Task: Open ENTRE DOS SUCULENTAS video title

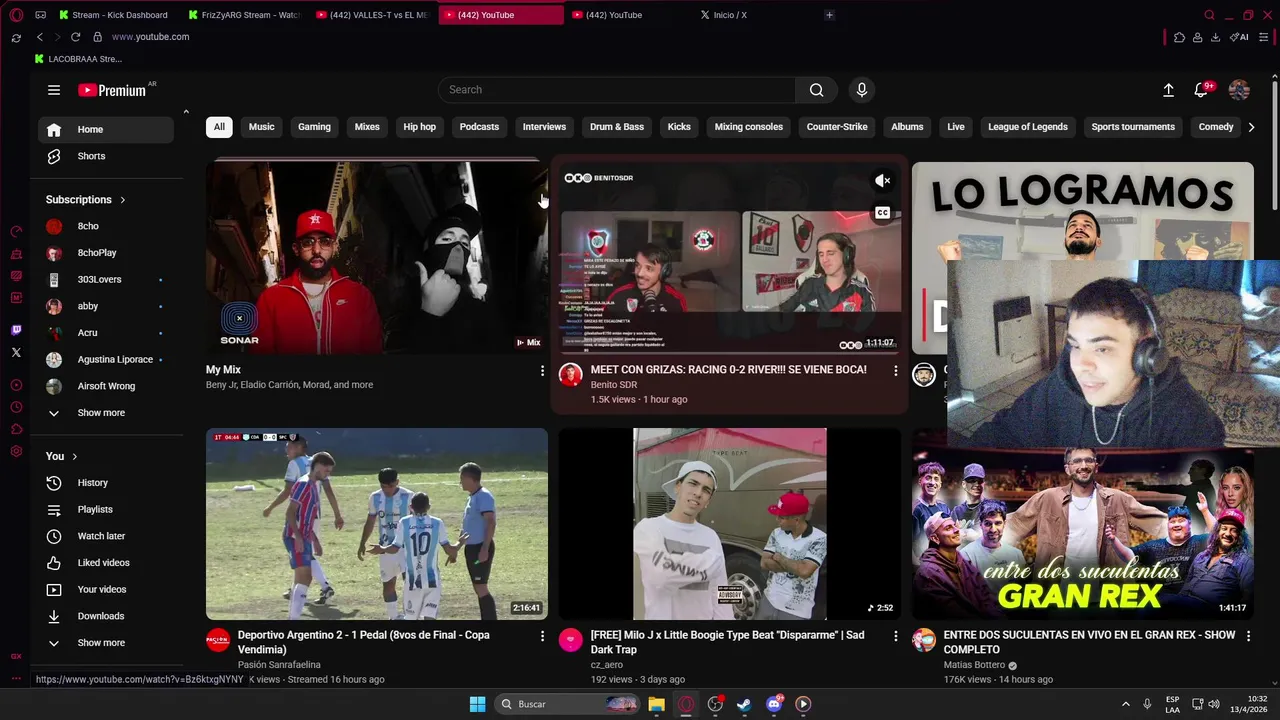Action: coord(1090,642)
